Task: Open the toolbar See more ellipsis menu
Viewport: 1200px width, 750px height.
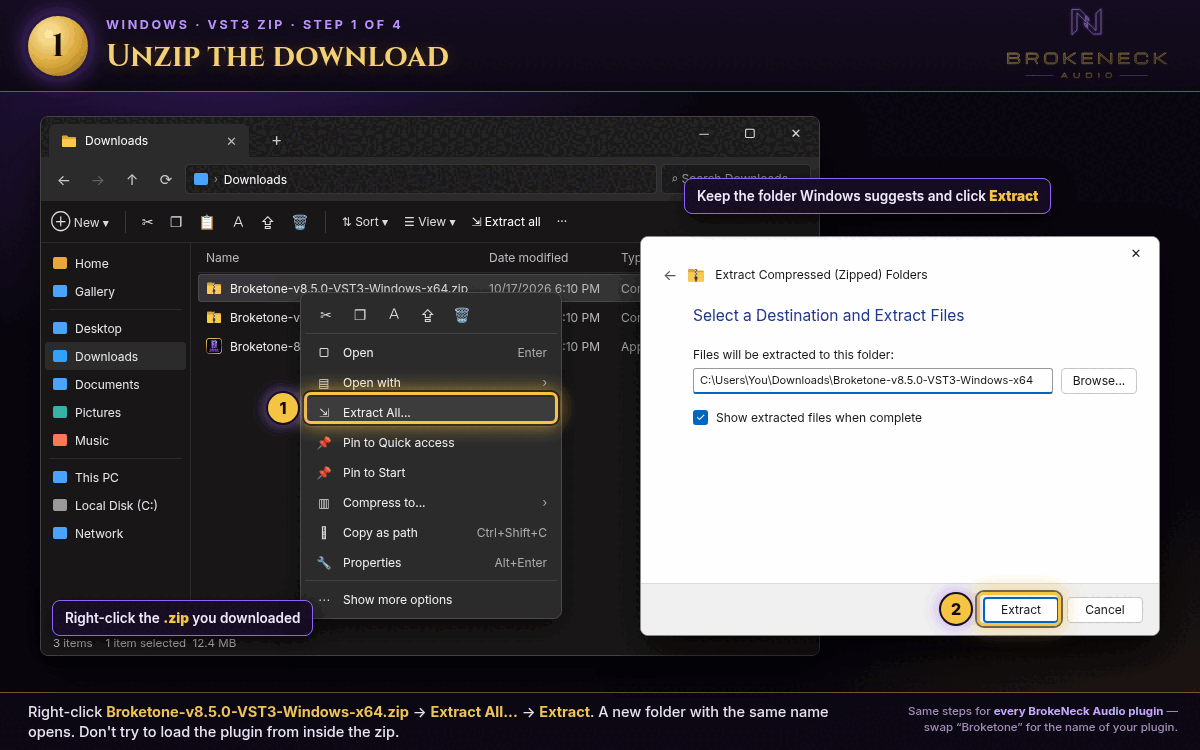Action: click(562, 222)
